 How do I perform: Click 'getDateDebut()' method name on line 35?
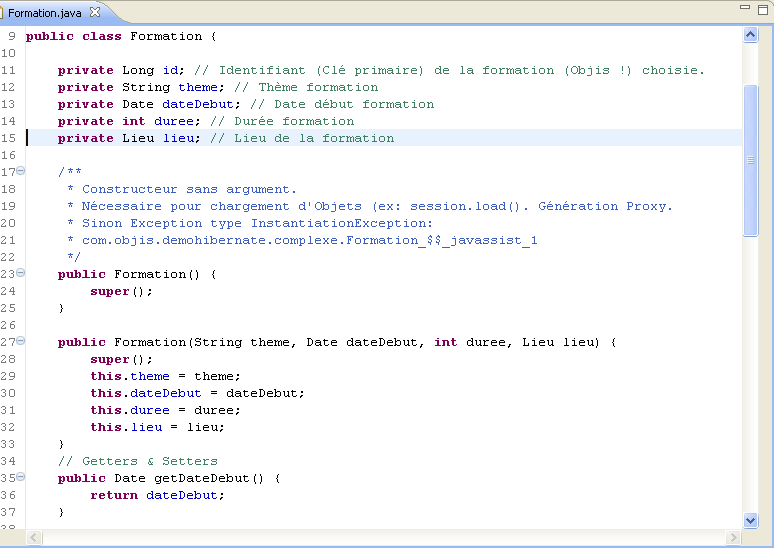tap(209, 478)
